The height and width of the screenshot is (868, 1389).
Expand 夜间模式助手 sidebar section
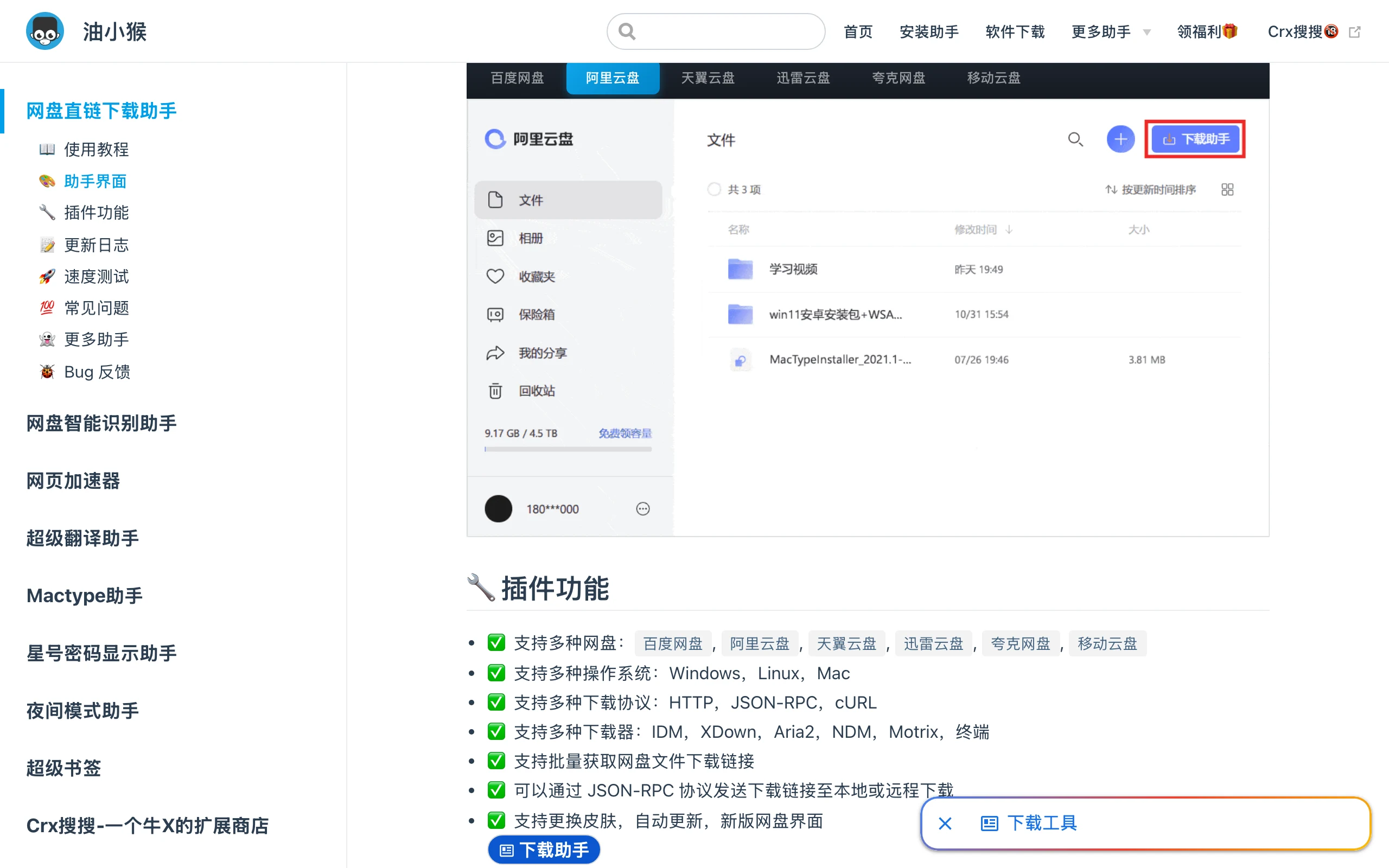pos(82,711)
